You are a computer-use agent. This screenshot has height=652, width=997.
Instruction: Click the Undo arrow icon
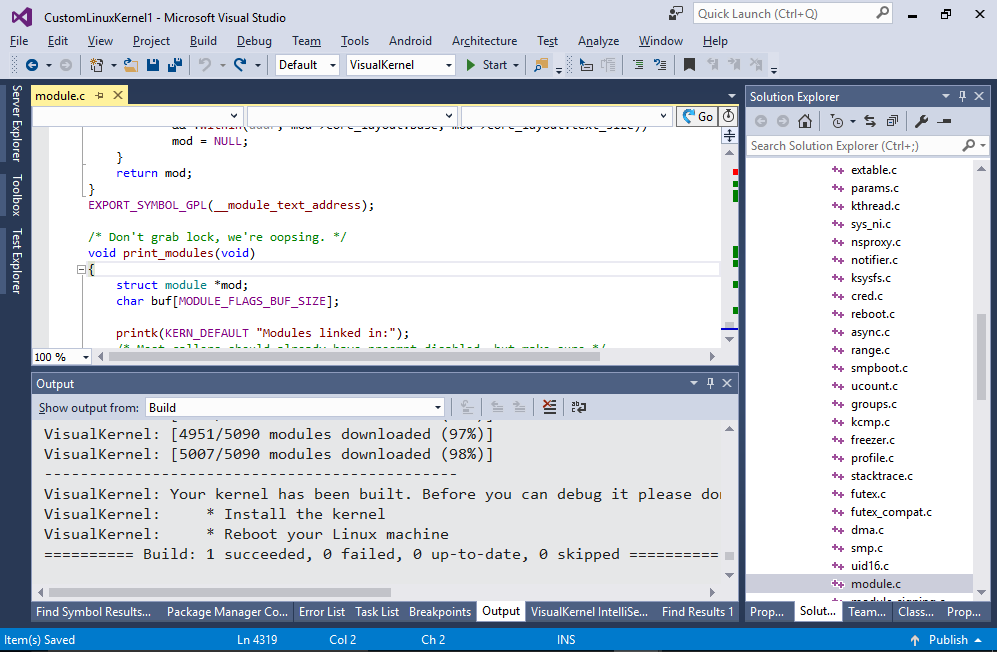coord(205,65)
